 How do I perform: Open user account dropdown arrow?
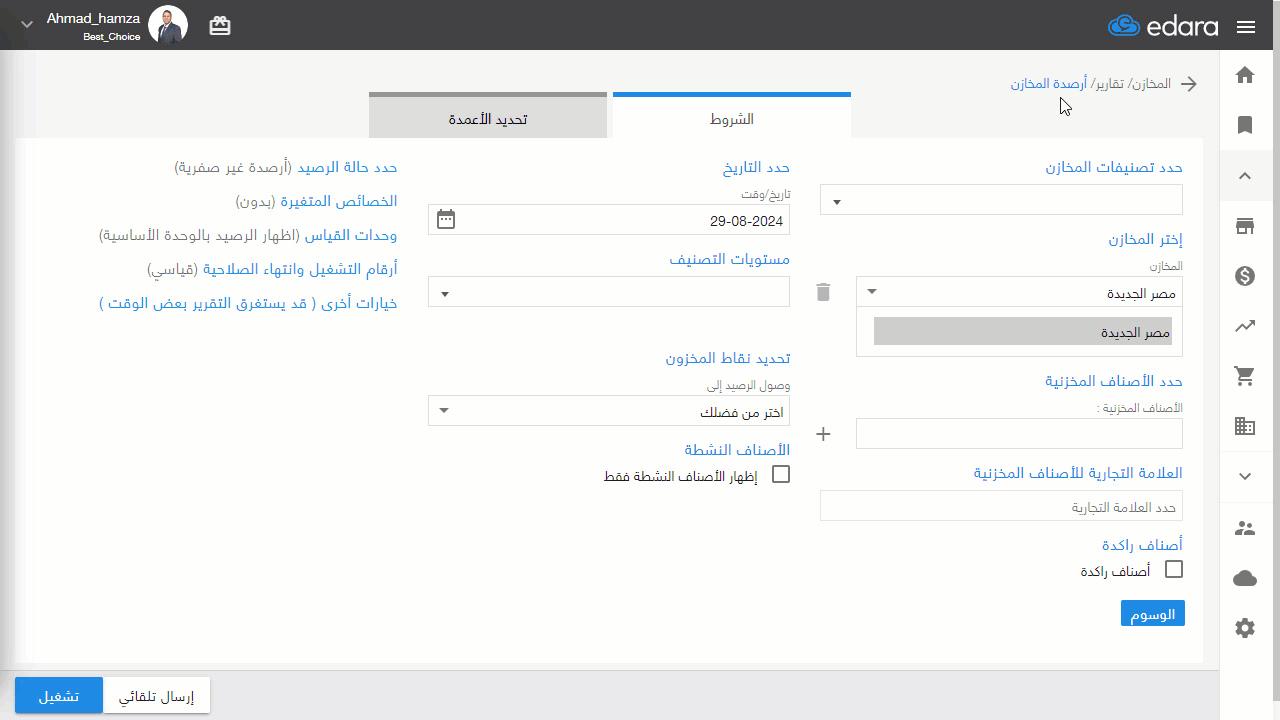[x=27, y=24]
